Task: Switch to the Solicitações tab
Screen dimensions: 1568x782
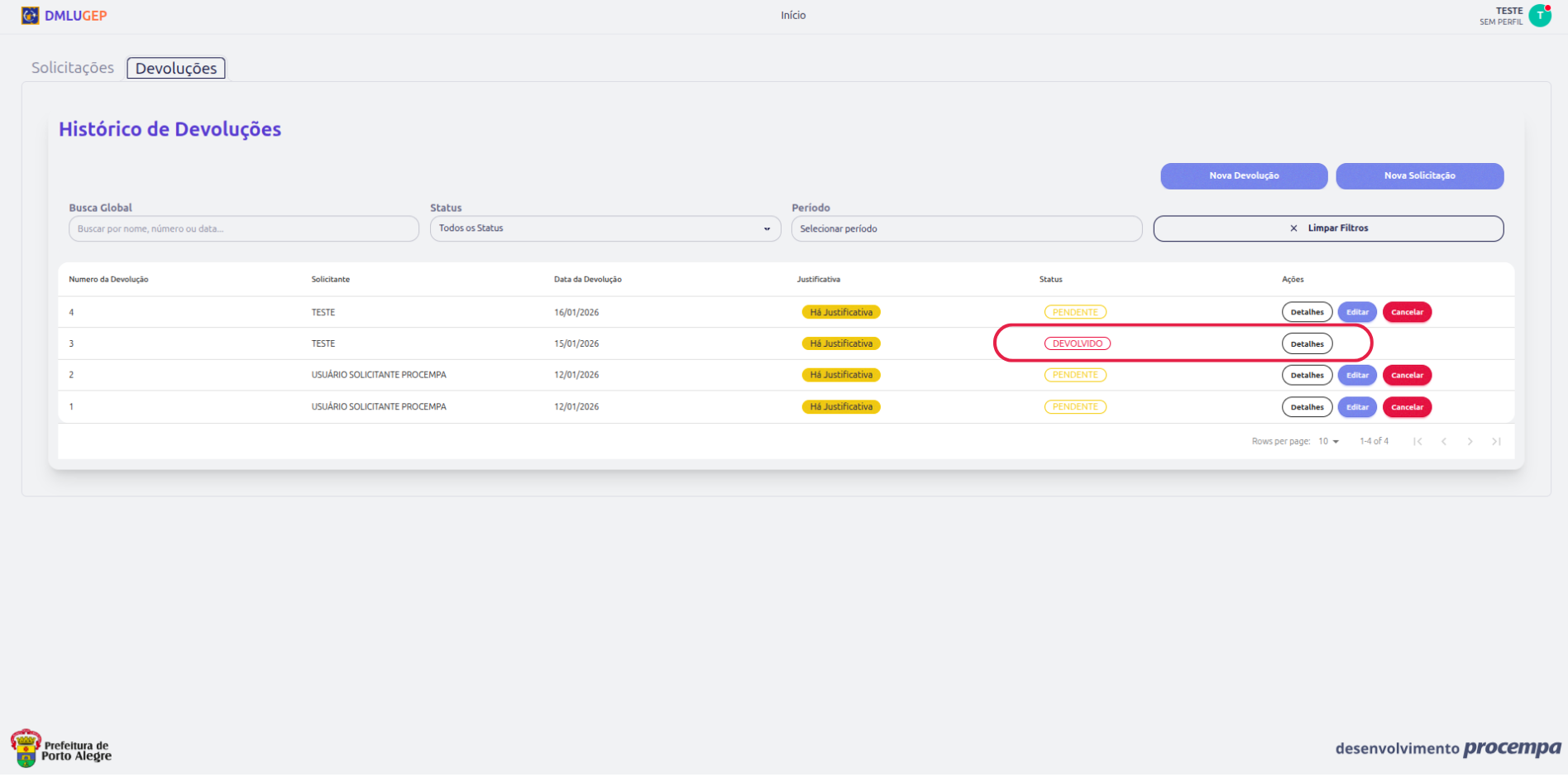Action: coord(73,68)
